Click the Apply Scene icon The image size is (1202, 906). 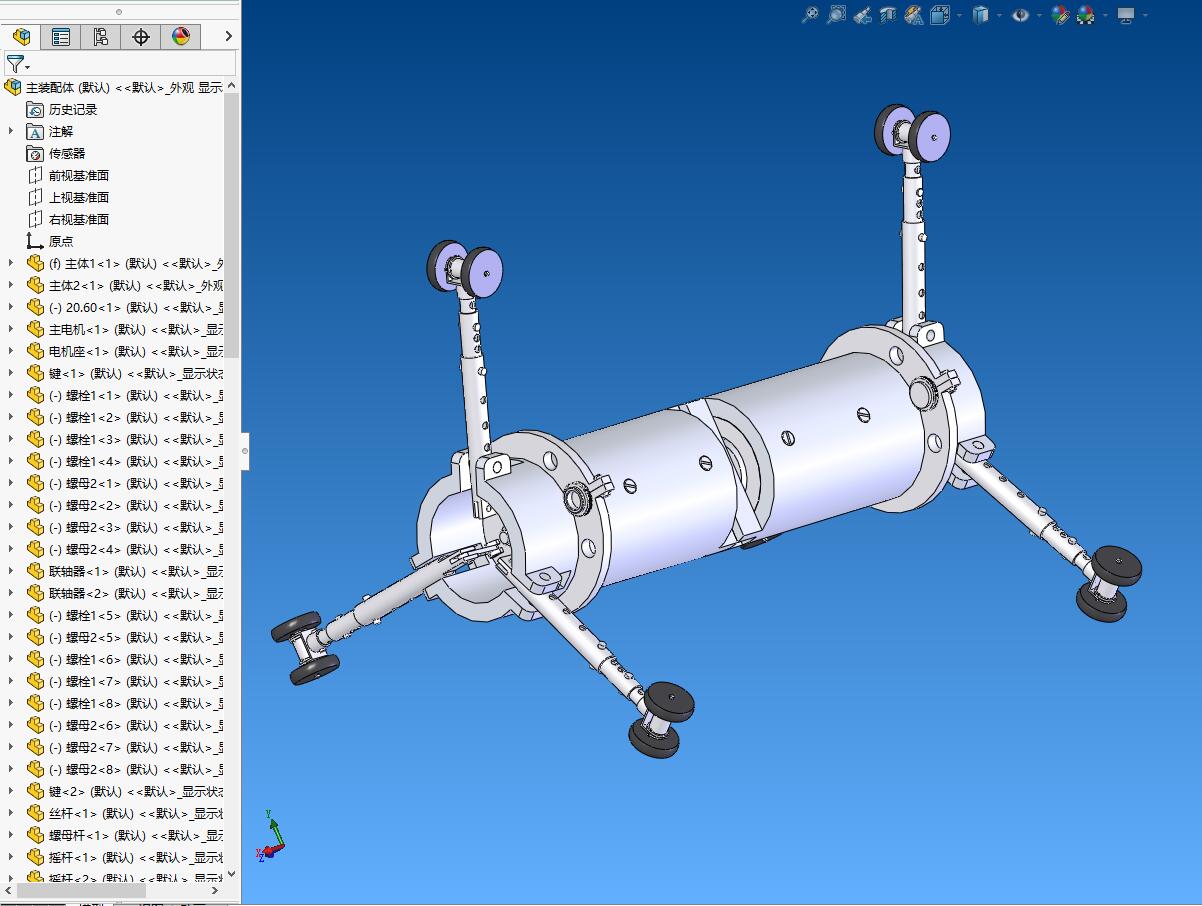(x=1086, y=15)
